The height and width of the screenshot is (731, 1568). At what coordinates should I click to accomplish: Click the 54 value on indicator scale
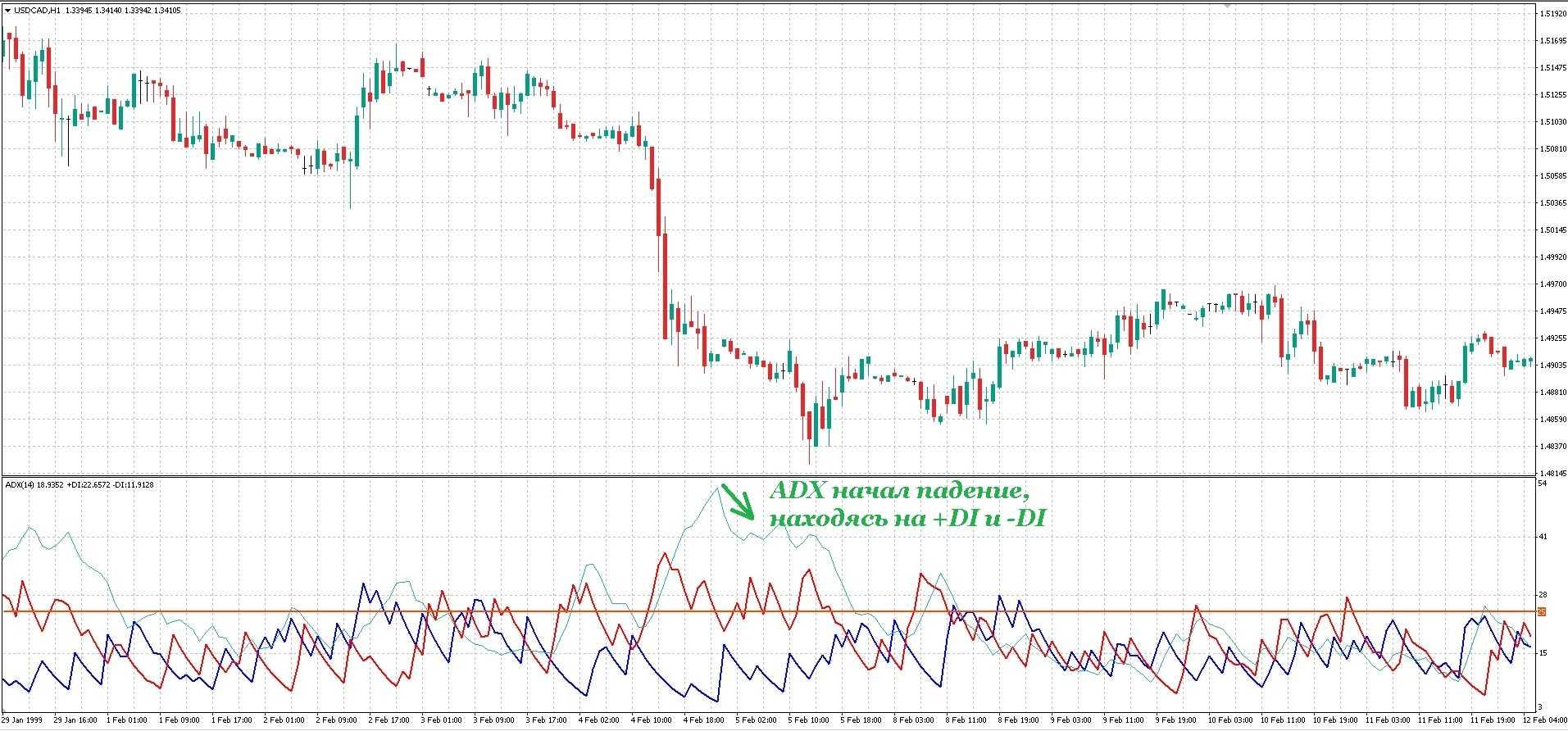pyautogui.click(x=1543, y=484)
